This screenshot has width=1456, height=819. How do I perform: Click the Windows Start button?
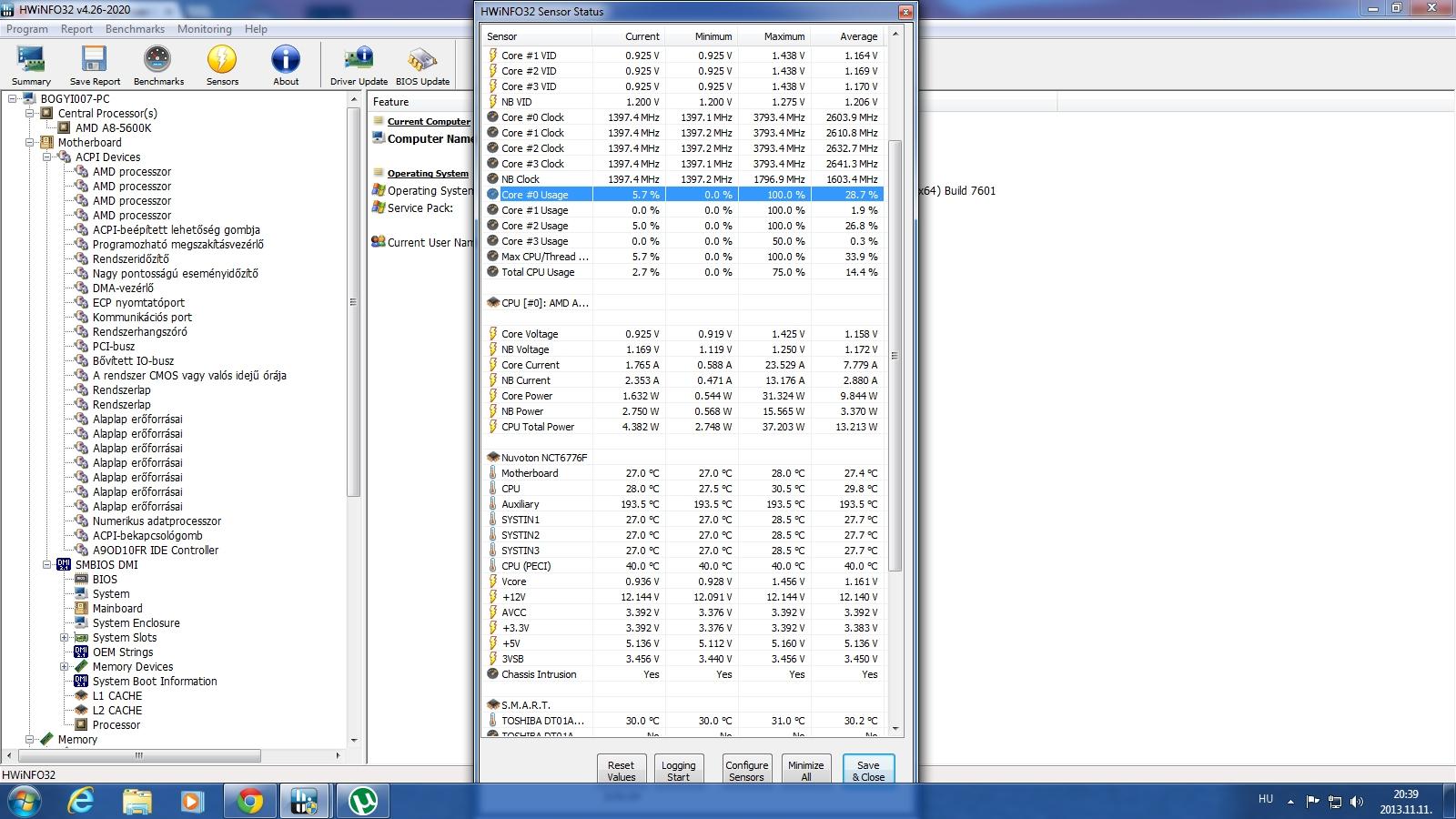pos(25,801)
